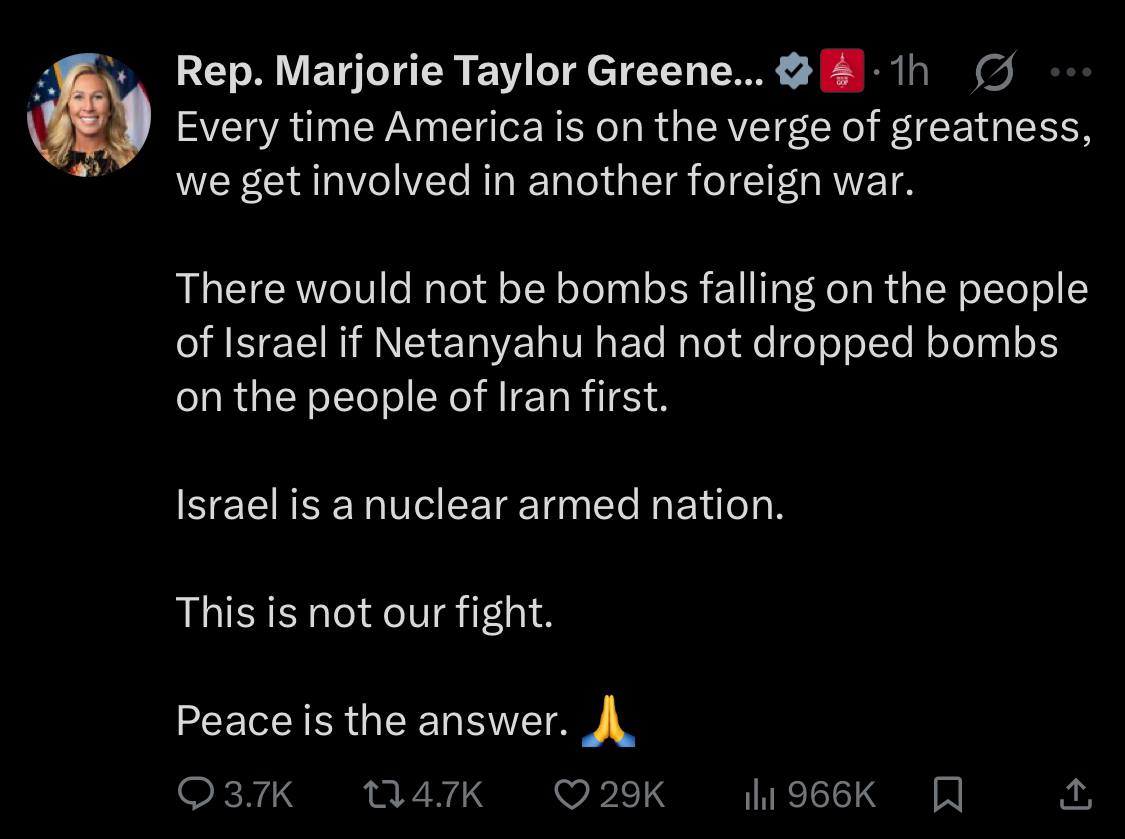The height and width of the screenshot is (839, 1125).
Task: Open view analytics bar chart icon
Action: click(x=760, y=794)
